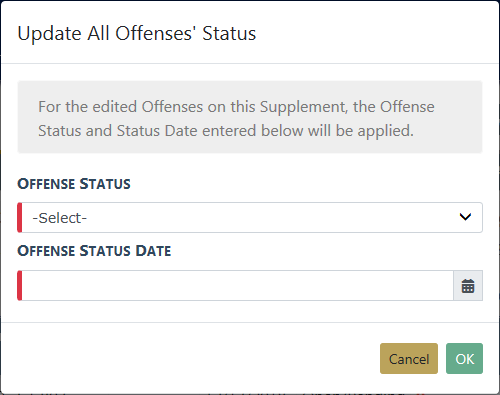Click the page backdrop below the dialog
The height and width of the screenshot is (395, 500).
coord(250,394)
